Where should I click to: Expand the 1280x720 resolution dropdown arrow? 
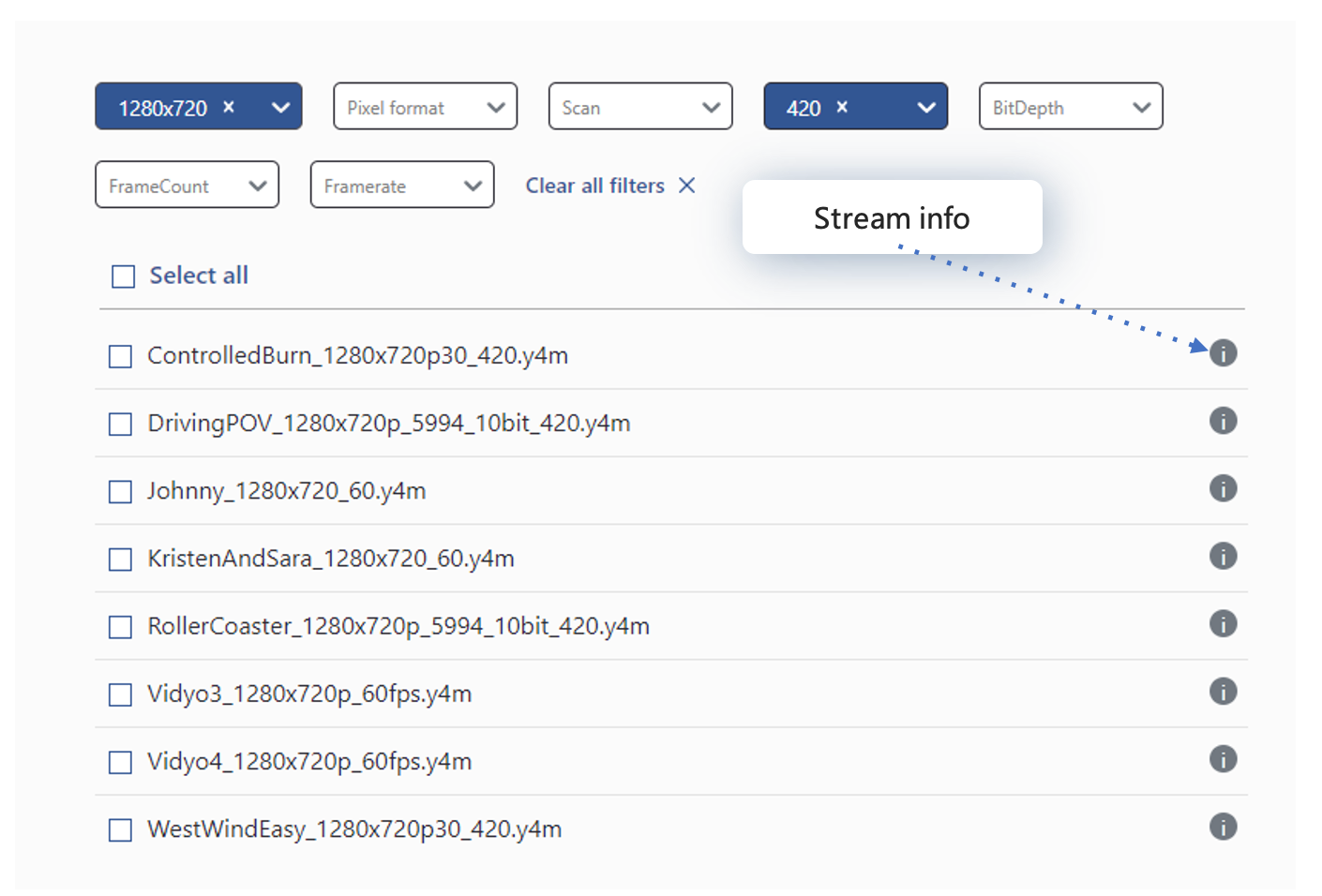tap(280, 108)
